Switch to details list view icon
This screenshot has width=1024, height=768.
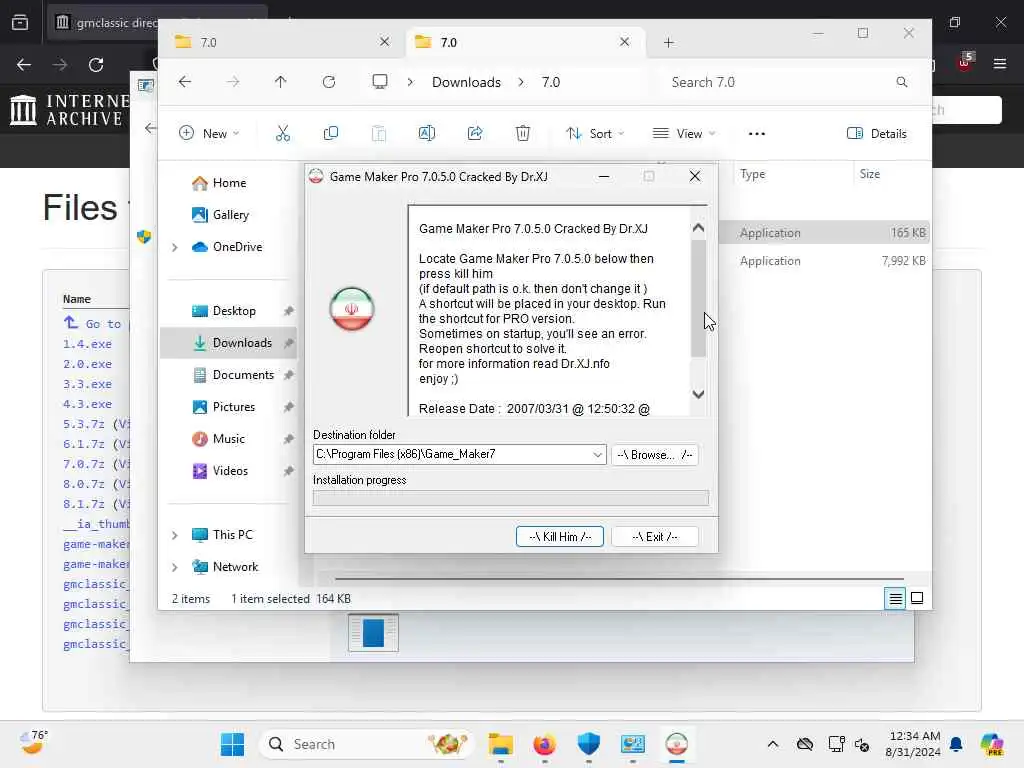click(x=895, y=598)
